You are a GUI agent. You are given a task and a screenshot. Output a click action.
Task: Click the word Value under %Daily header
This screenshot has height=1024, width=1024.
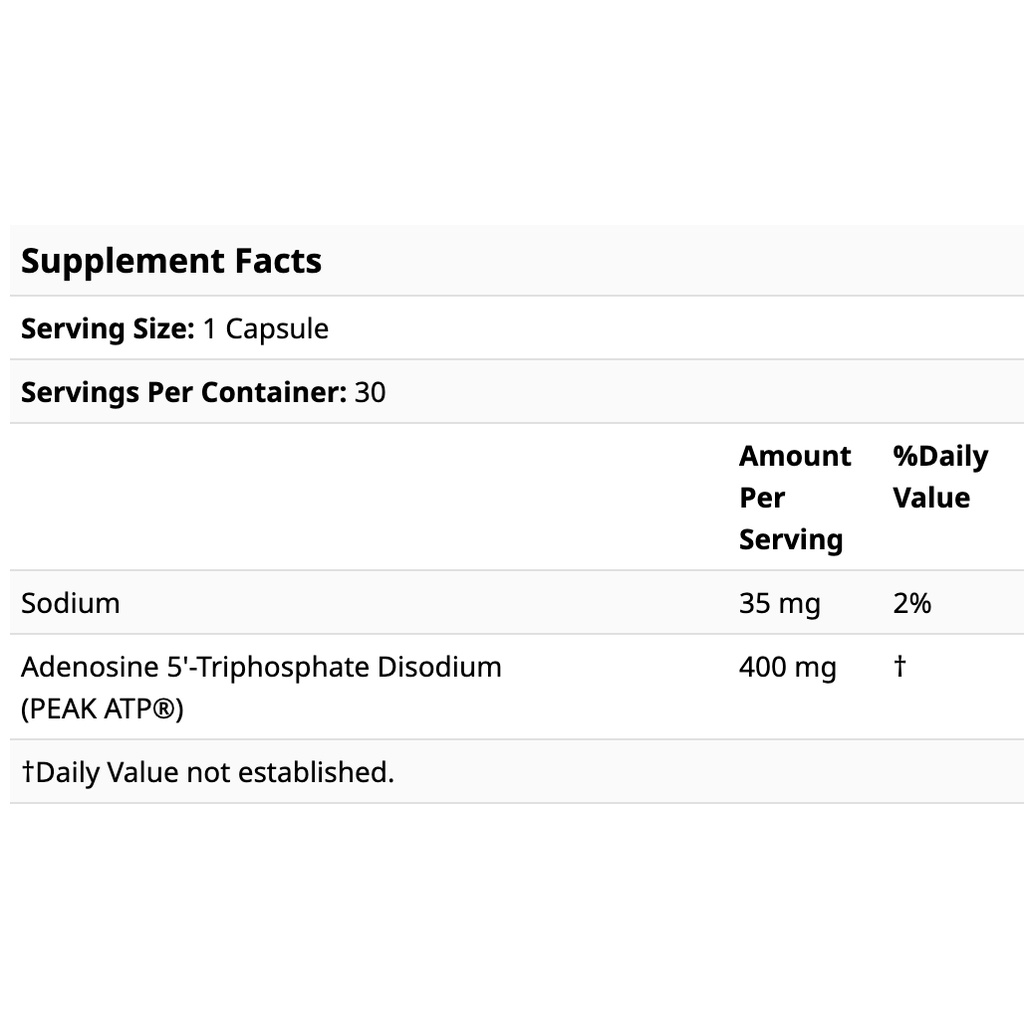tap(931, 498)
